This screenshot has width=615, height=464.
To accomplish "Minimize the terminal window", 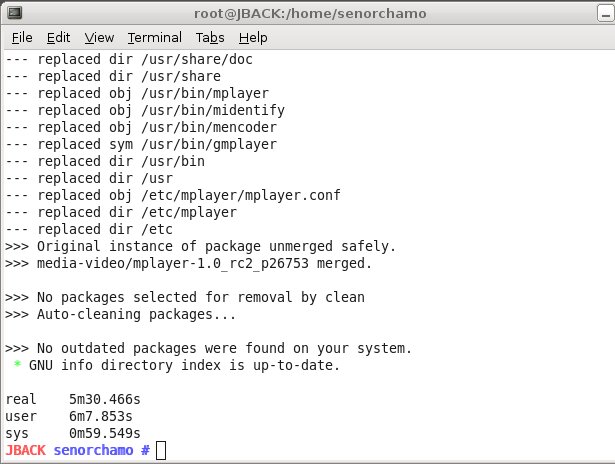I will tap(606, 14).
